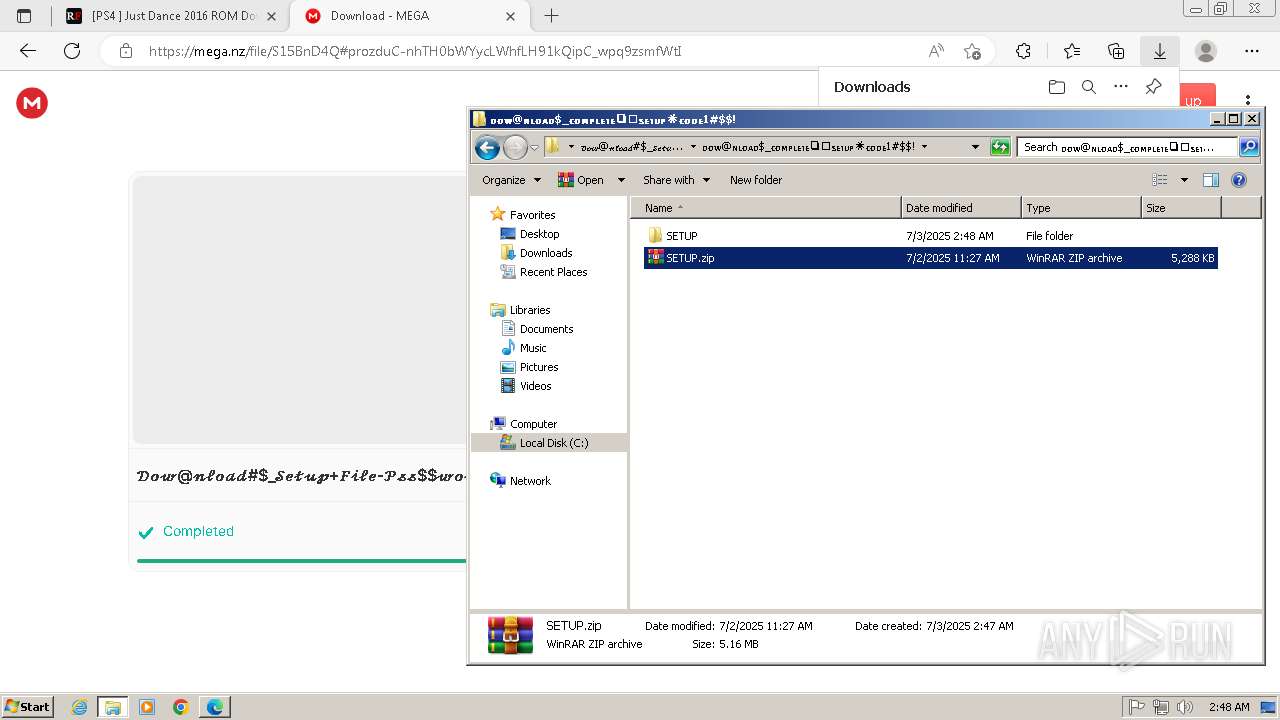Open Internet Explorer from taskbar
The image size is (1280, 720).
(80, 707)
